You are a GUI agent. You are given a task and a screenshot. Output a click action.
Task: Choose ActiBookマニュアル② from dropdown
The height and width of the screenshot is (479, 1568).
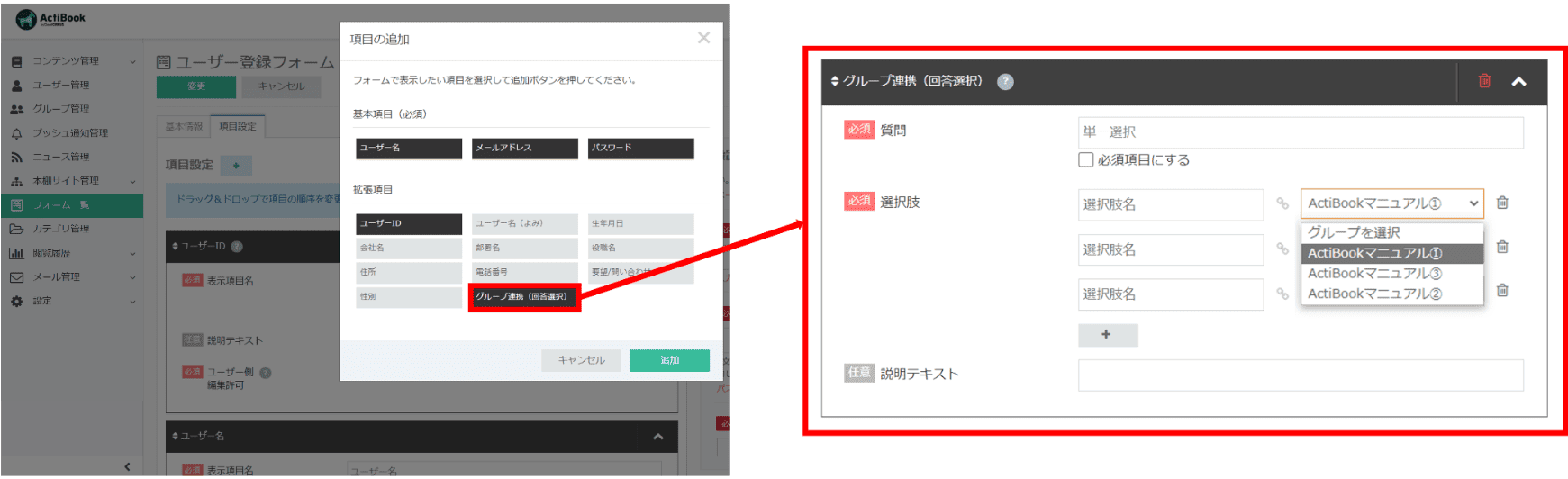pyautogui.click(x=1392, y=294)
